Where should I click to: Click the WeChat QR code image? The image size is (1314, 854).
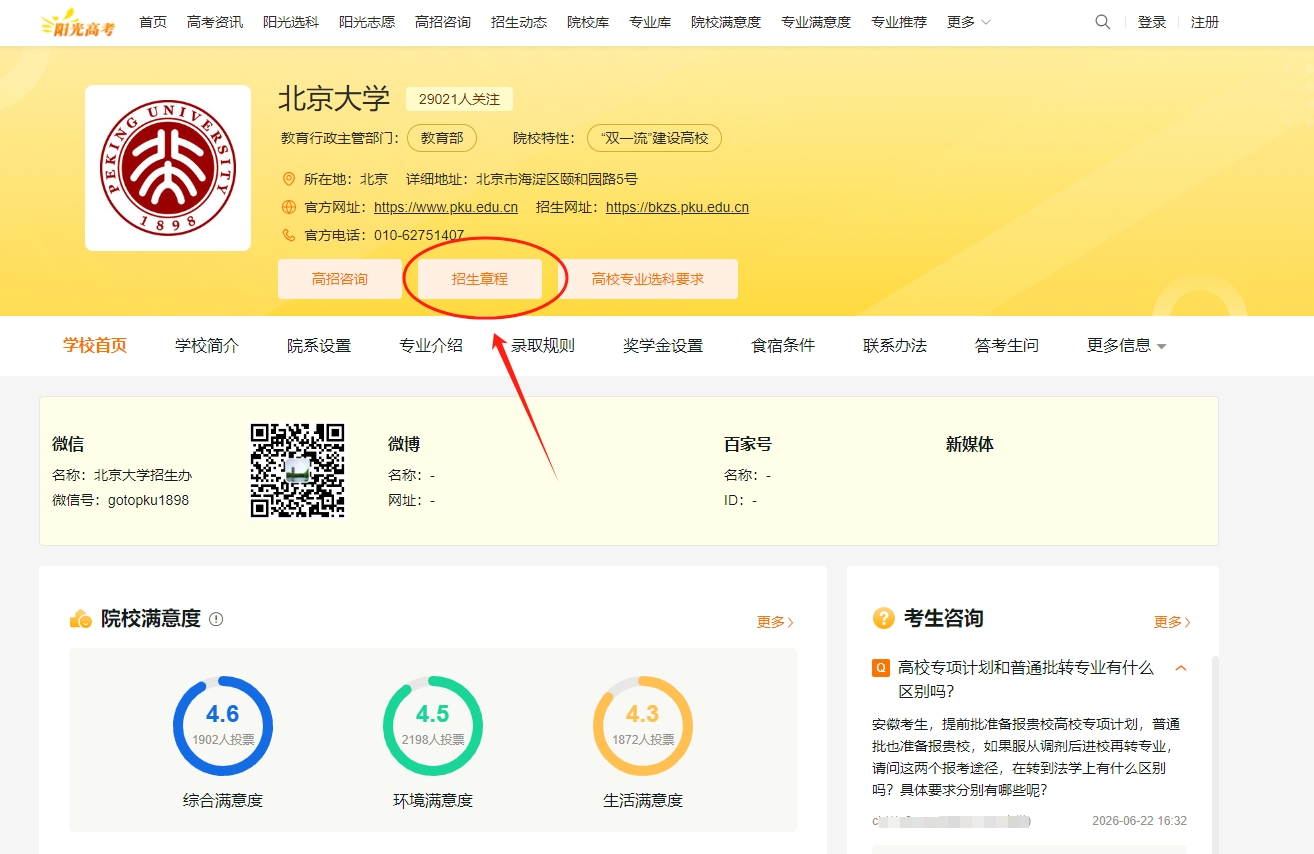298,470
